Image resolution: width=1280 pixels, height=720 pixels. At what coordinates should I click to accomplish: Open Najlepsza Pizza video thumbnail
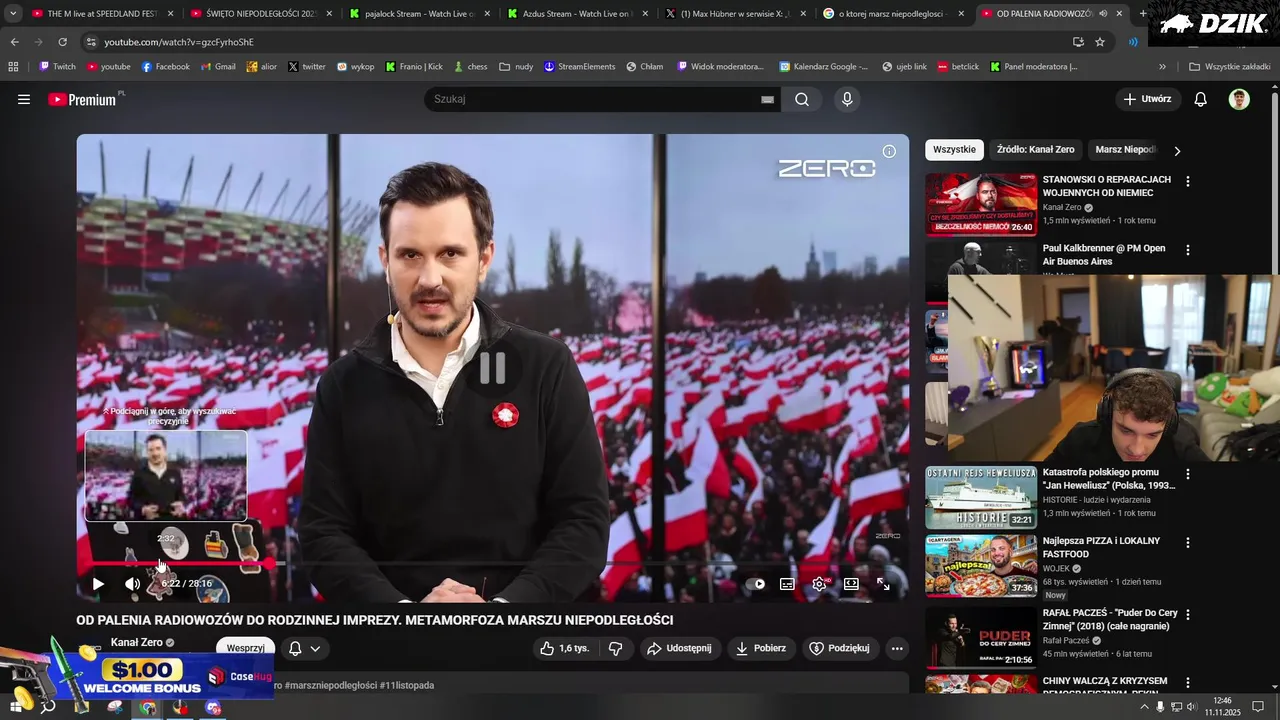point(981,566)
